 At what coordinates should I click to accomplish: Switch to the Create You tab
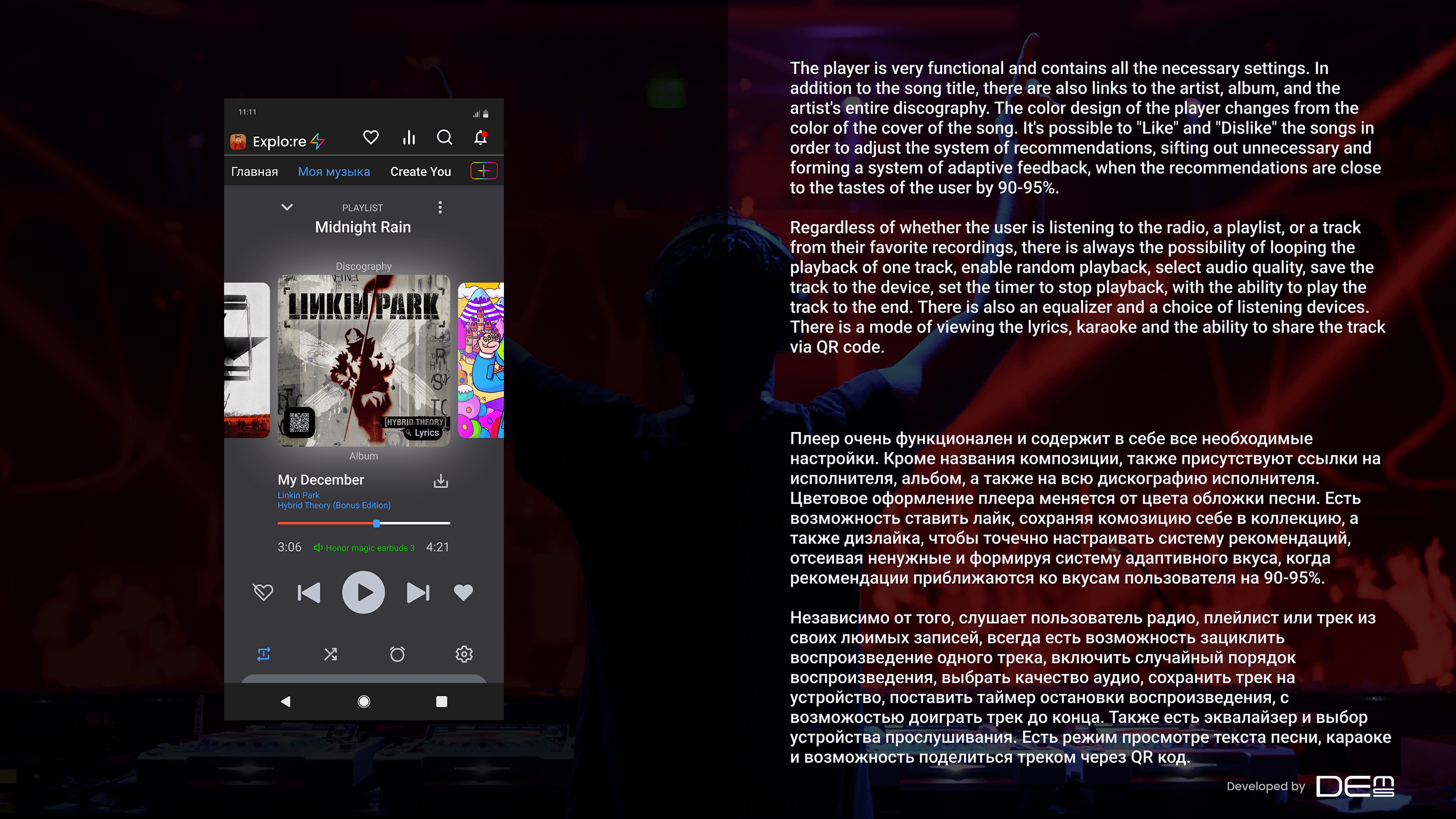coord(421,172)
